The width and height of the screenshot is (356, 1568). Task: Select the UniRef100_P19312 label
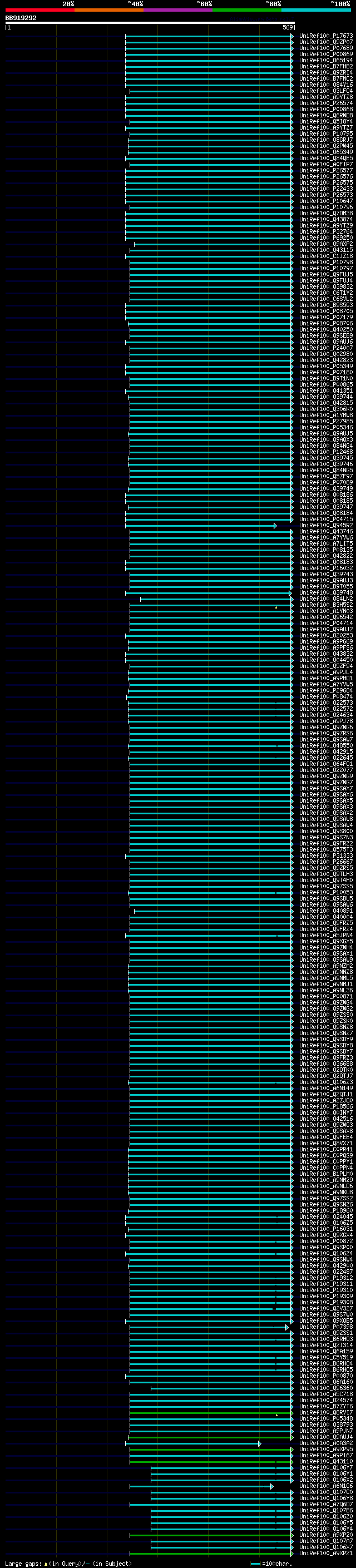click(325, 1278)
